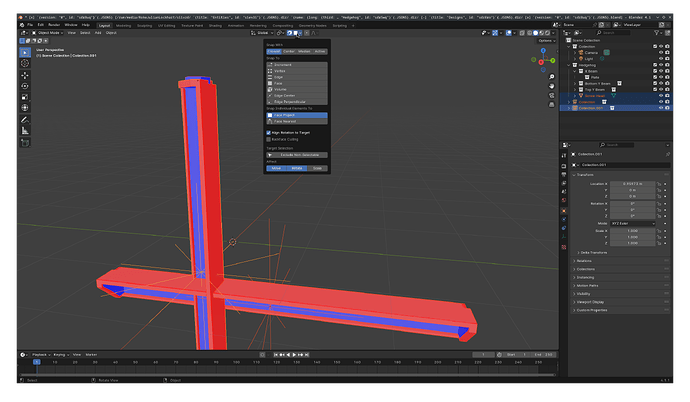Viewport: 690px width, 402px height.
Task: Click frame 100 on the timeline ruler
Action: point(236,362)
